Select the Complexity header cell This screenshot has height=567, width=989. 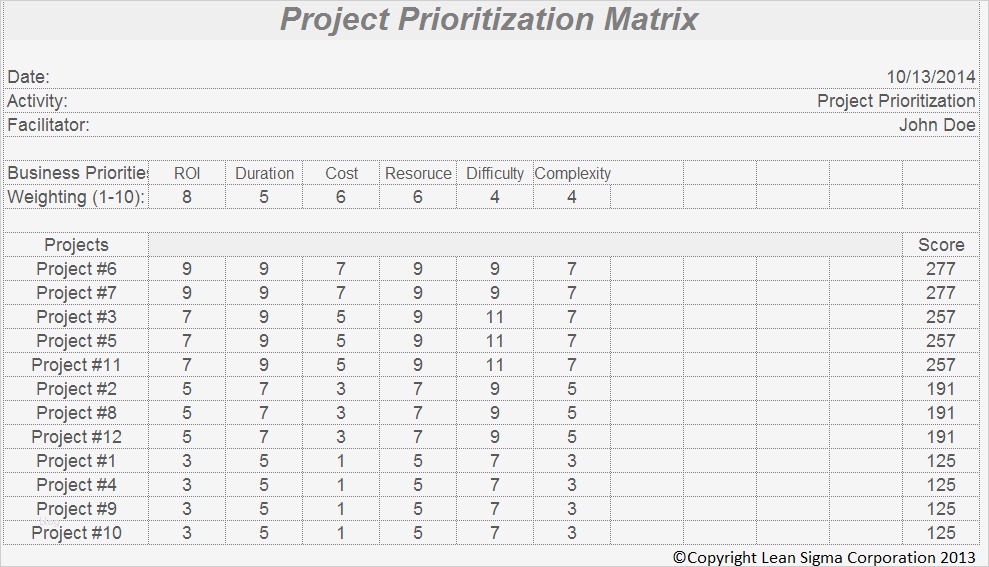click(x=572, y=173)
